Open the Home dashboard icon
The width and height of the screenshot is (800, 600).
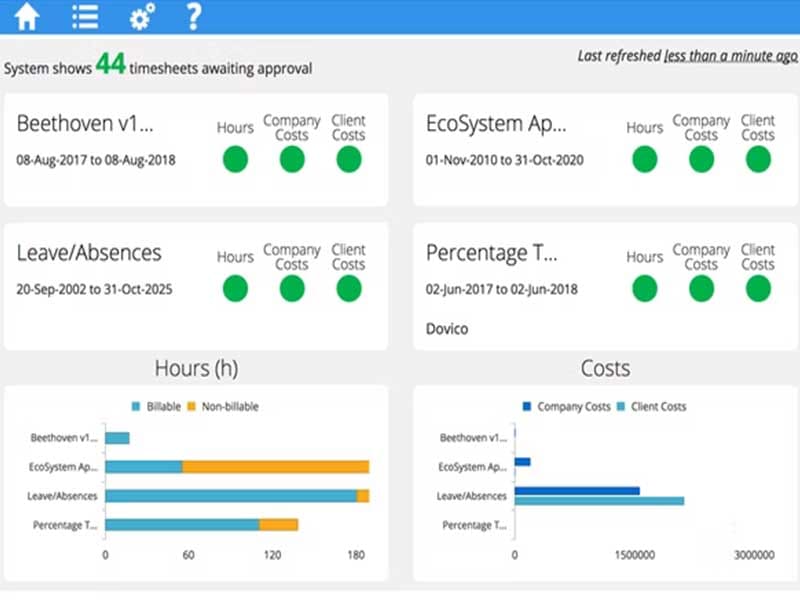(26, 17)
